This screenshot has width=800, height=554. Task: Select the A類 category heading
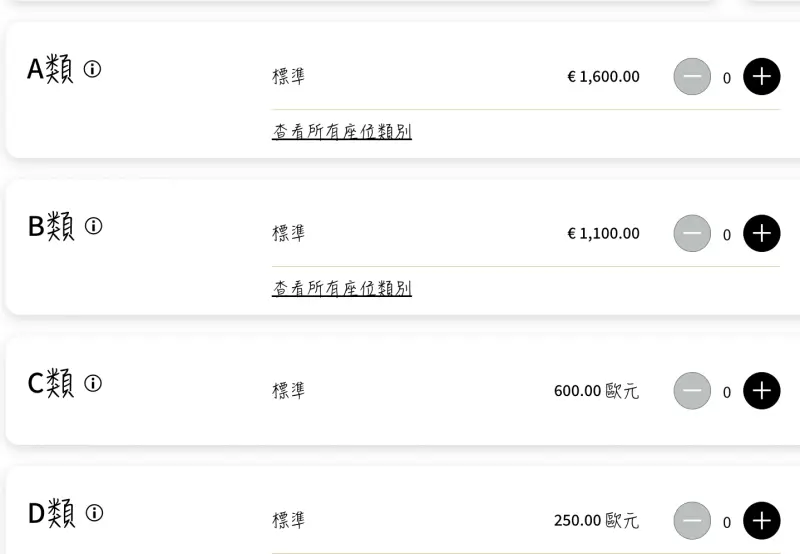[x=51, y=69]
